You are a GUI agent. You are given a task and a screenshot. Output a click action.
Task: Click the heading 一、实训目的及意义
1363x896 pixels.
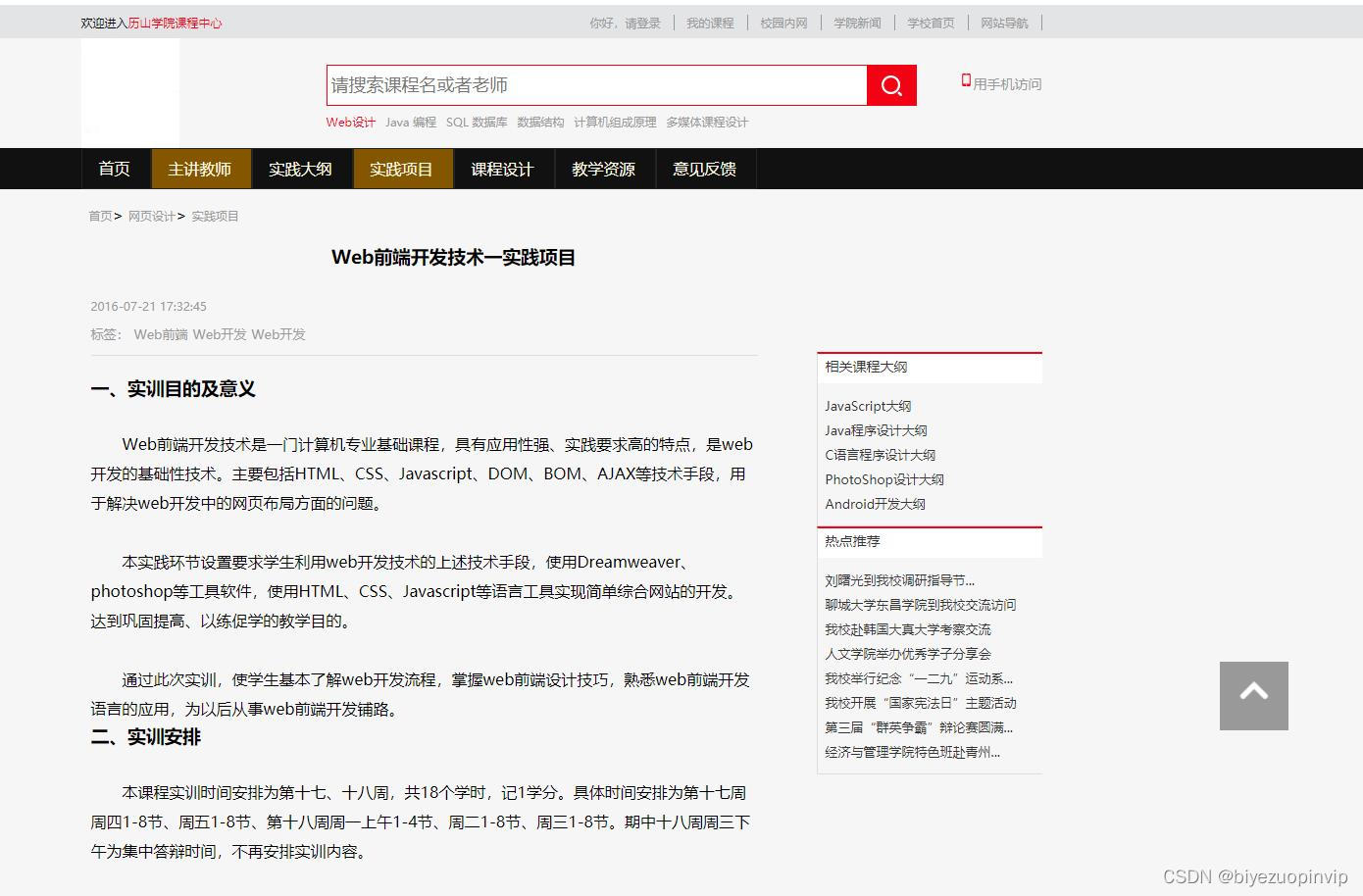tap(173, 389)
